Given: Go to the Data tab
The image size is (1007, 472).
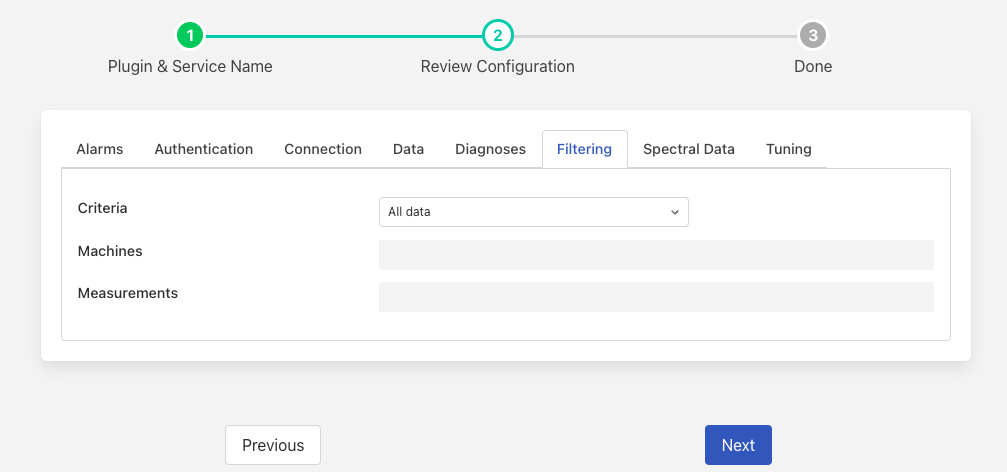Looking at the screenshot, I should click(x=408, y=149).
